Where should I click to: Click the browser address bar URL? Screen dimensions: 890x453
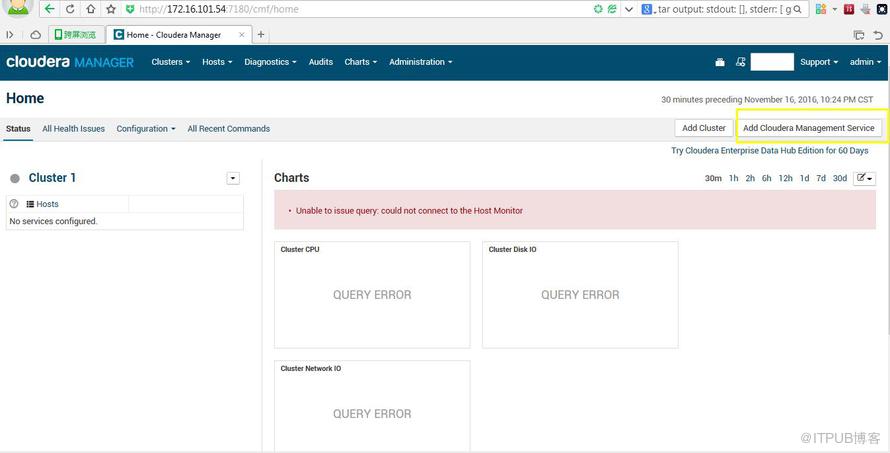219,9
